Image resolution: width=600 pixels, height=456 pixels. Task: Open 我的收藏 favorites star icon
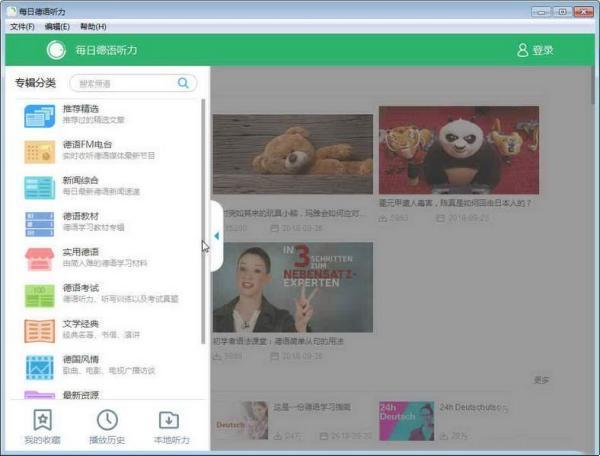coord(42,420)
